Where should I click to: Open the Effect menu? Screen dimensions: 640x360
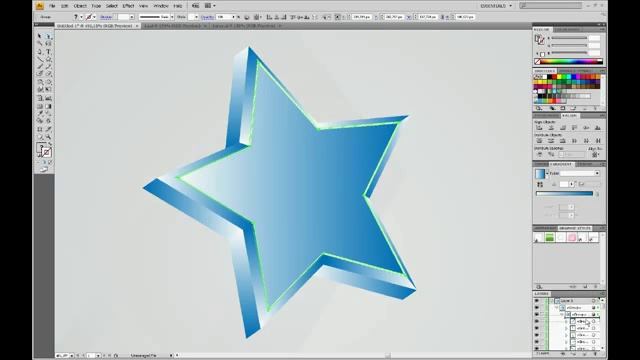(x=128, y=6)
